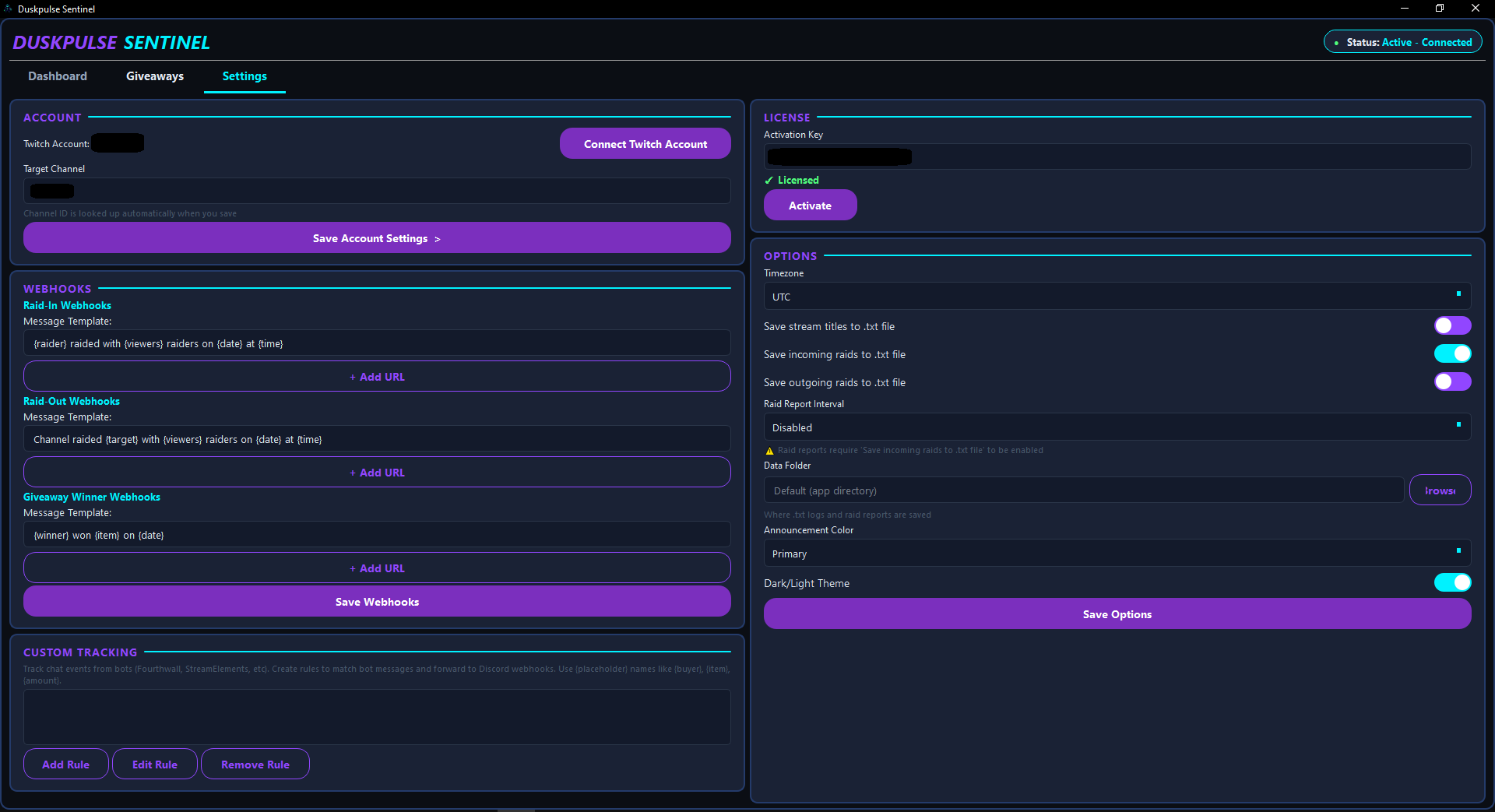Minimize the Duskpulse Sentinel window
1495x812 pixels.
click(x=1405, y=8)
